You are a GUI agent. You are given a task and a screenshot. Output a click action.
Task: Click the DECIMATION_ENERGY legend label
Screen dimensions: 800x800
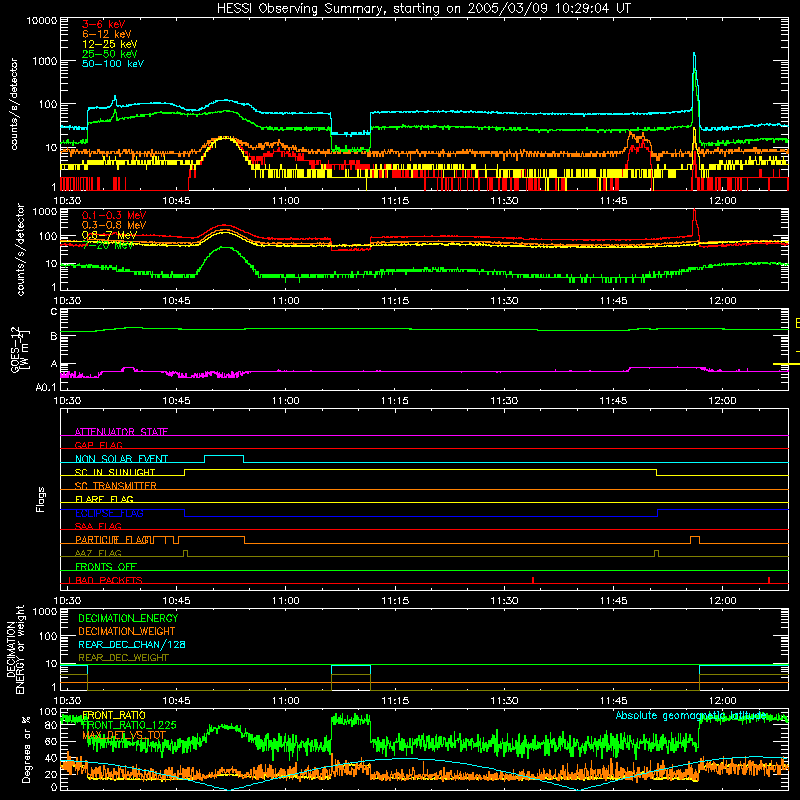coord(128,618)
